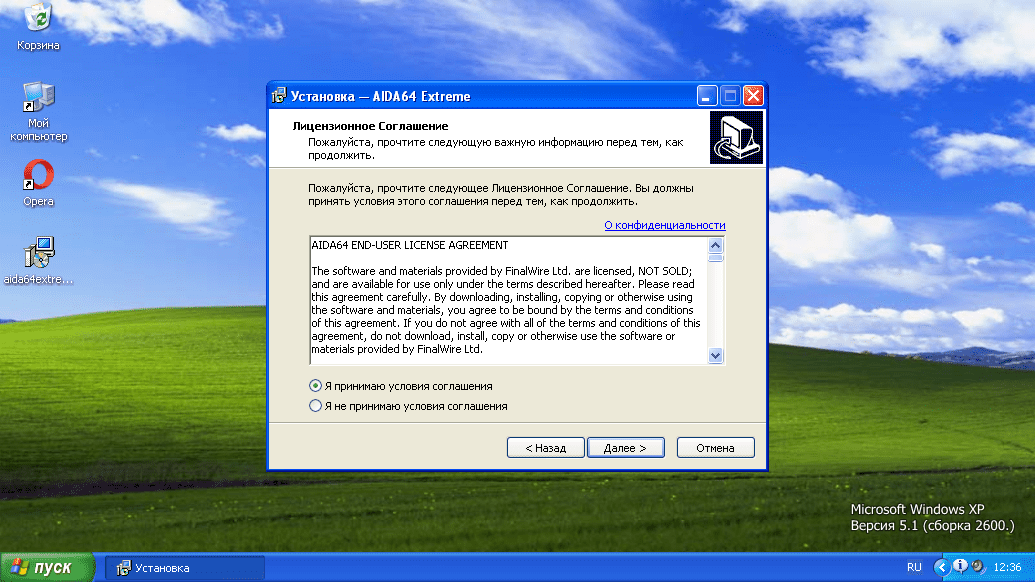Continue with the Далее > button
Screen dimensions: 1035x582
(625, 447)
